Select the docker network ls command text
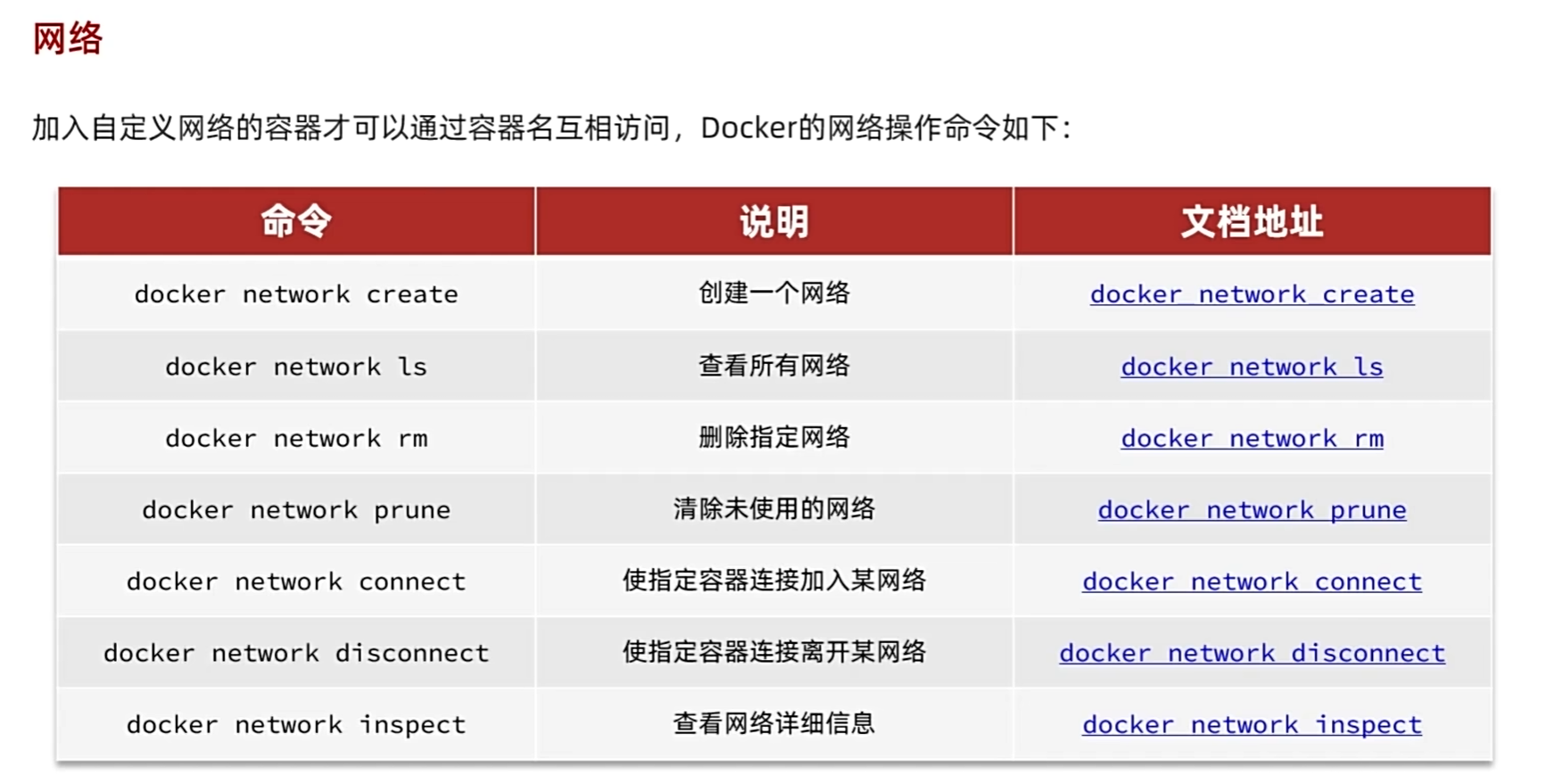 296,367
